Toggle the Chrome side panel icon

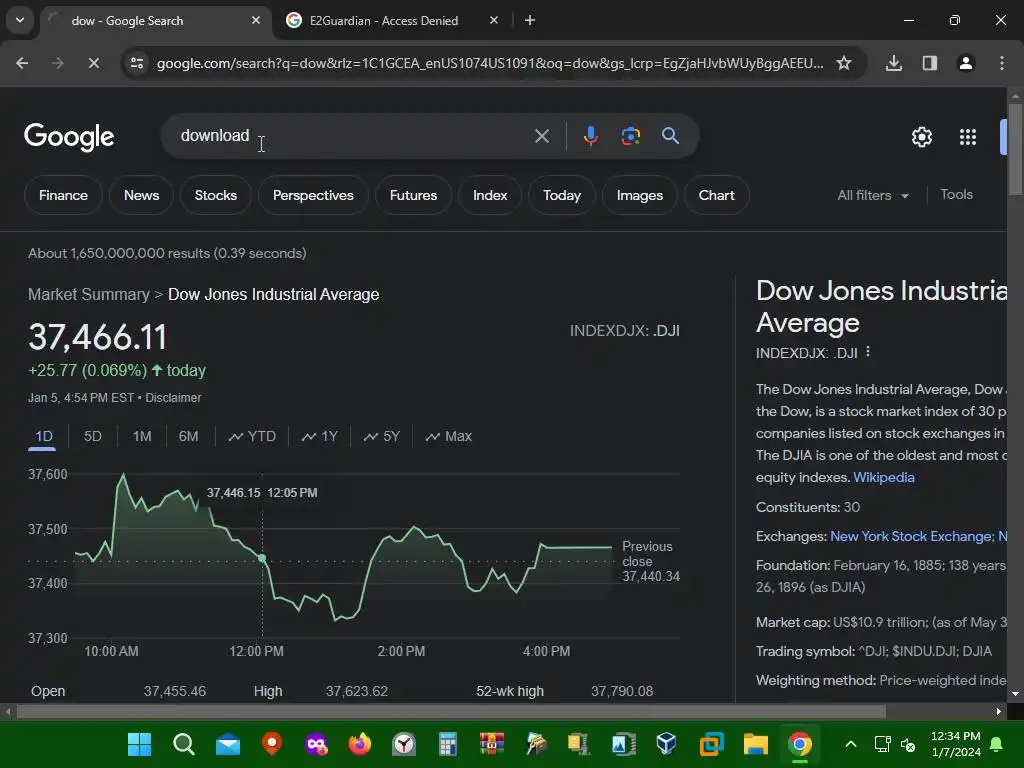pyautogui.click(x=930, y=63)
